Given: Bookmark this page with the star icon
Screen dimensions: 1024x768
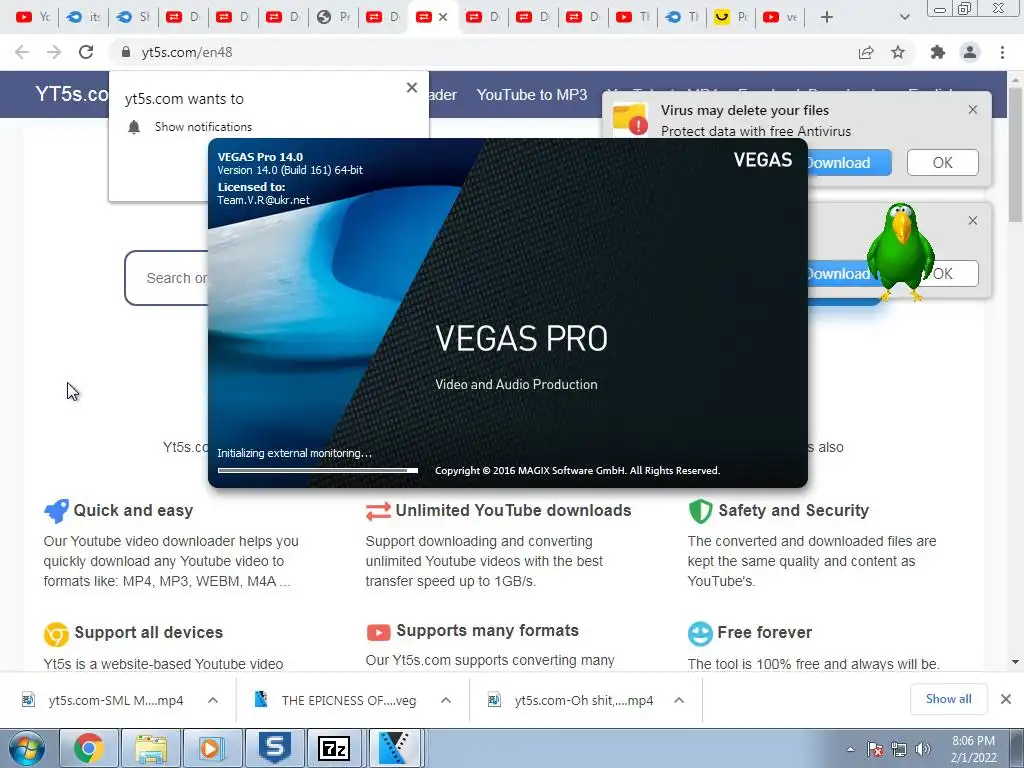Looking at the screenshot, I should tap(898, 52).
